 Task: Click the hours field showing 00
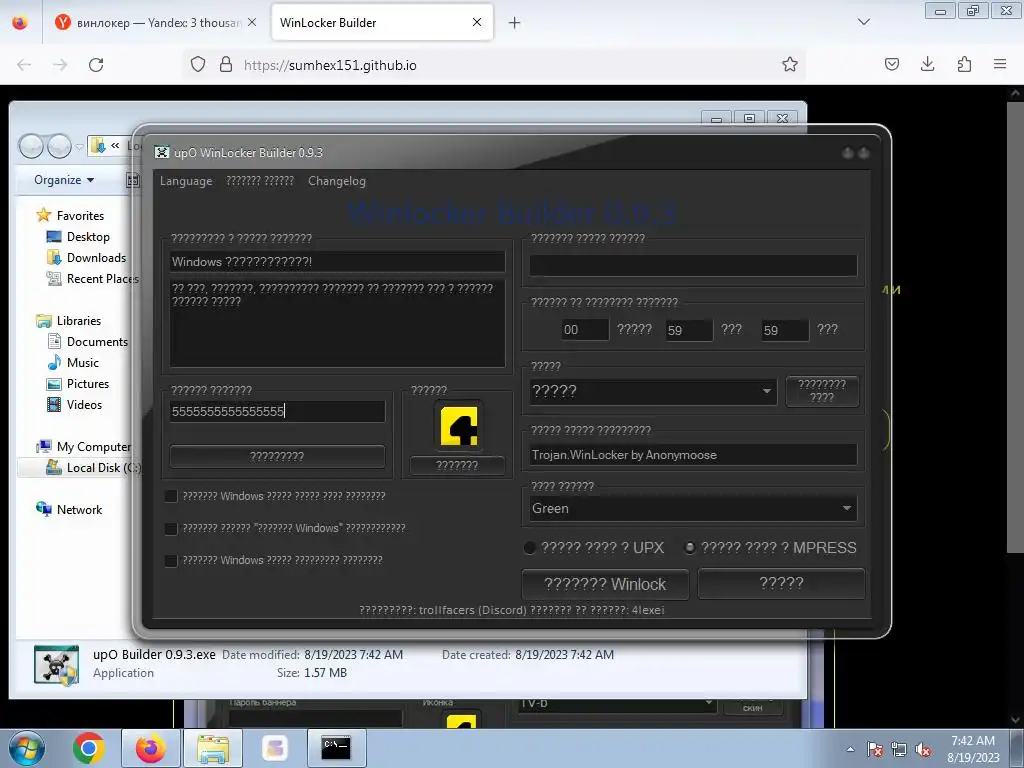(x=585, y=330)
